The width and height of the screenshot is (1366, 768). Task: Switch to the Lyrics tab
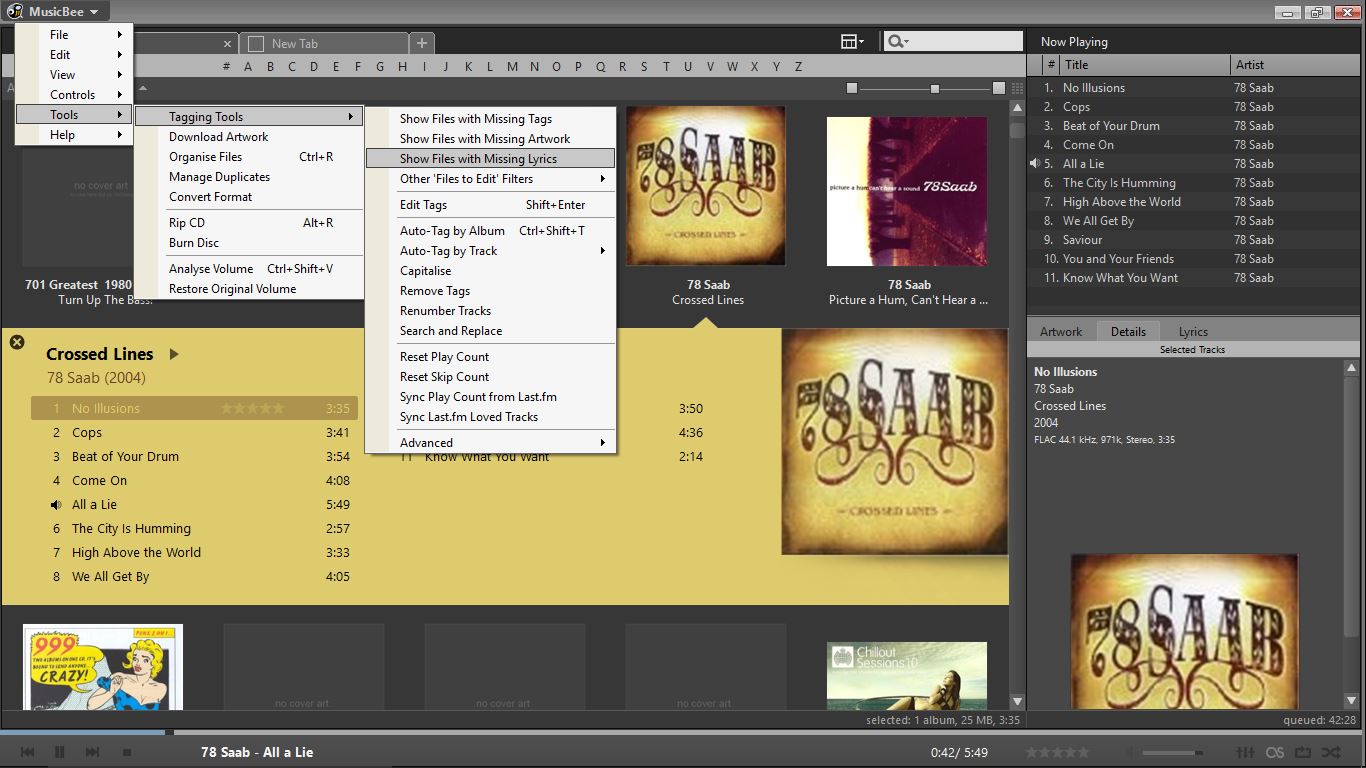pos(1193,332)
